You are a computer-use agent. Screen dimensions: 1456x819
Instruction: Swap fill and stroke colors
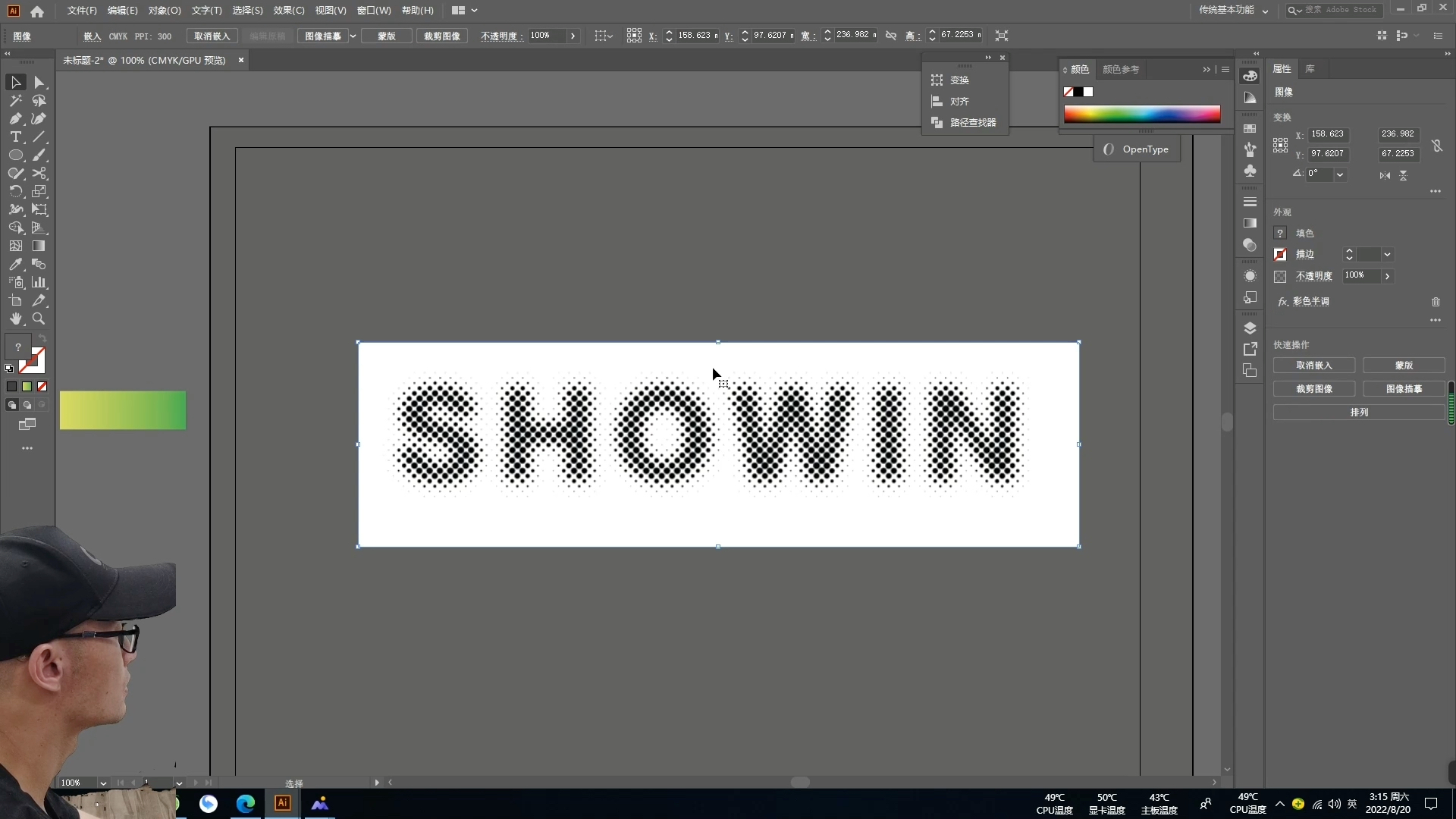pos(42,338)
